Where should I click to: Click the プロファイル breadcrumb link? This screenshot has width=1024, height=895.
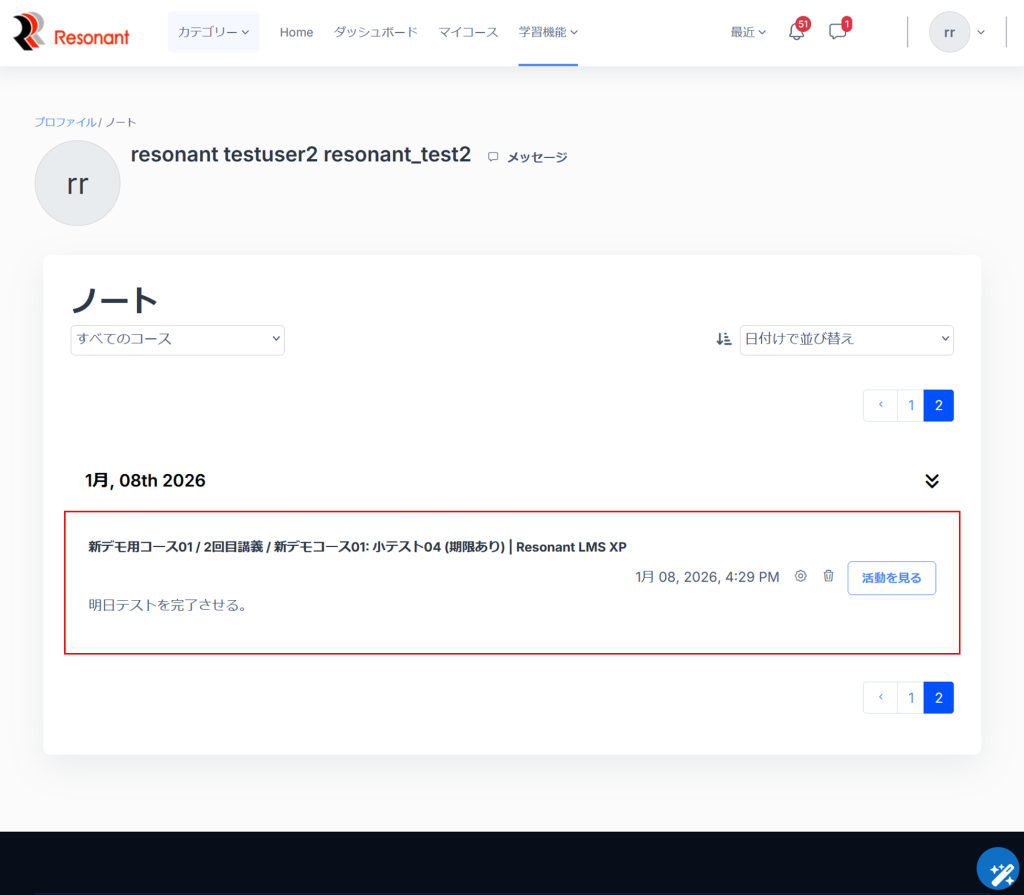(x=65, y=122)
